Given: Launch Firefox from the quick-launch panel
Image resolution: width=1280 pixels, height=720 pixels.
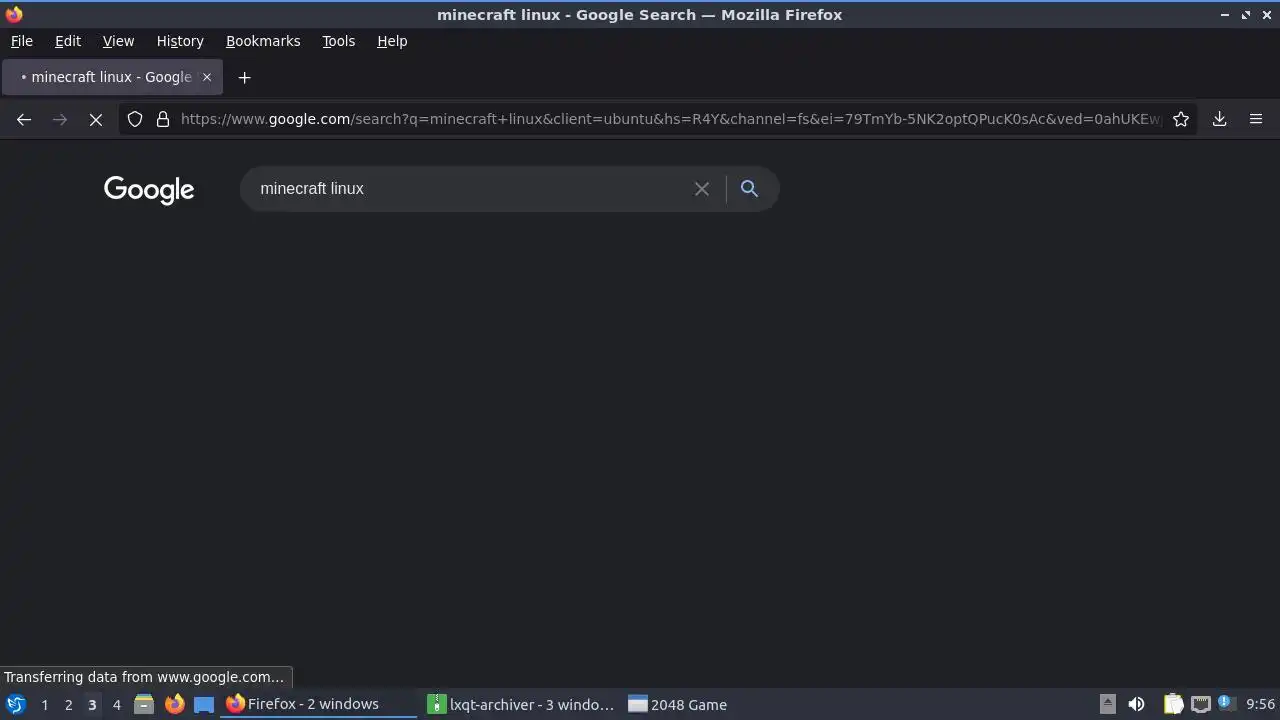Looking at the screenshot, I should tap(174, 704).
